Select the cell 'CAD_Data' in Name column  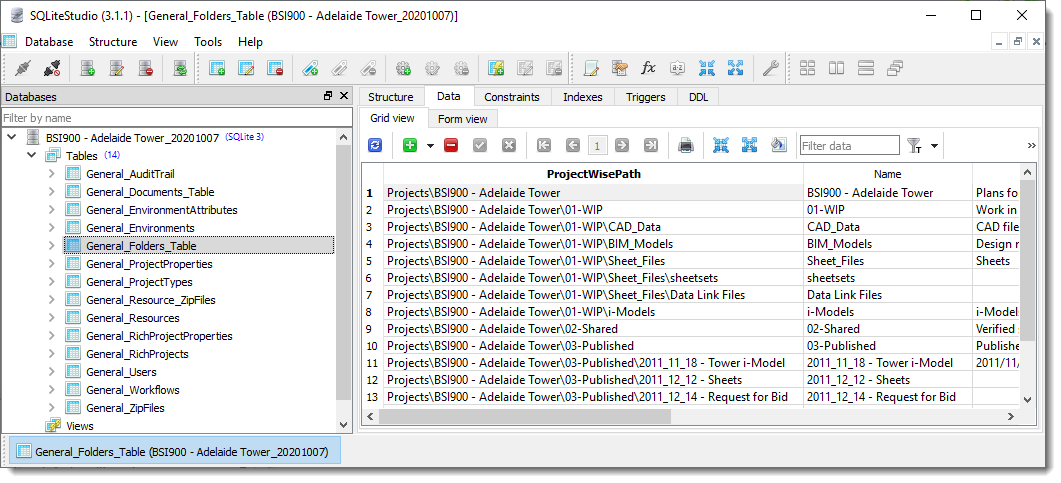coord(887,227)
